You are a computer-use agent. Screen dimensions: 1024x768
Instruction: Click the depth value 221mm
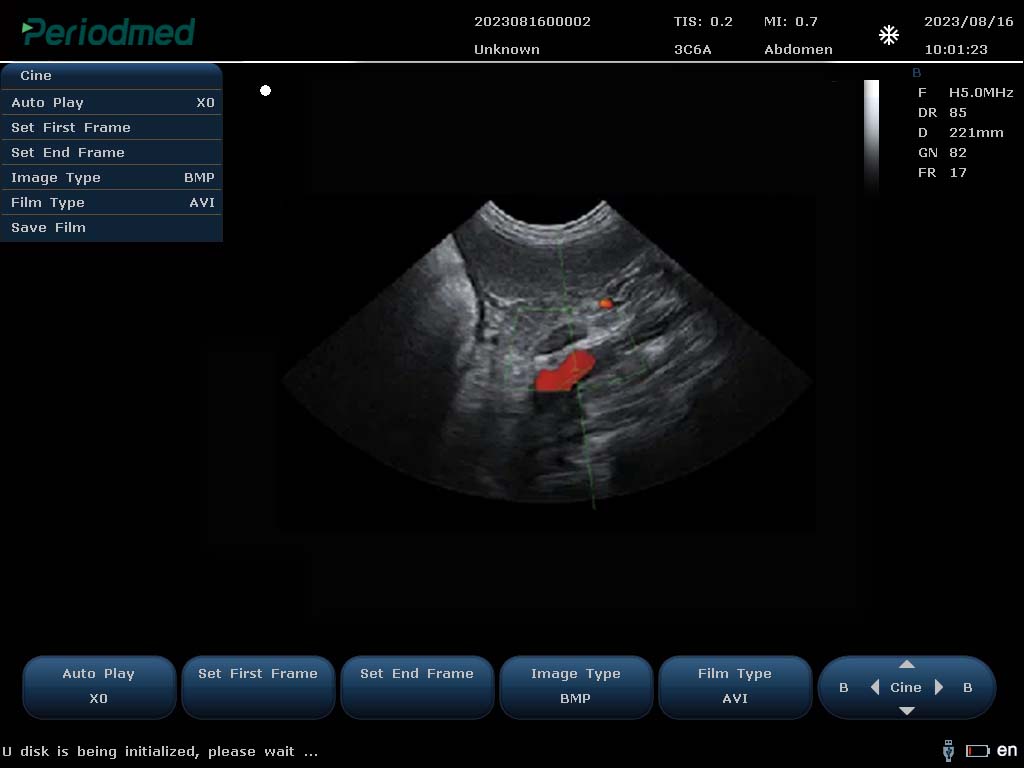pyautogui.click(x=976, y=133)
